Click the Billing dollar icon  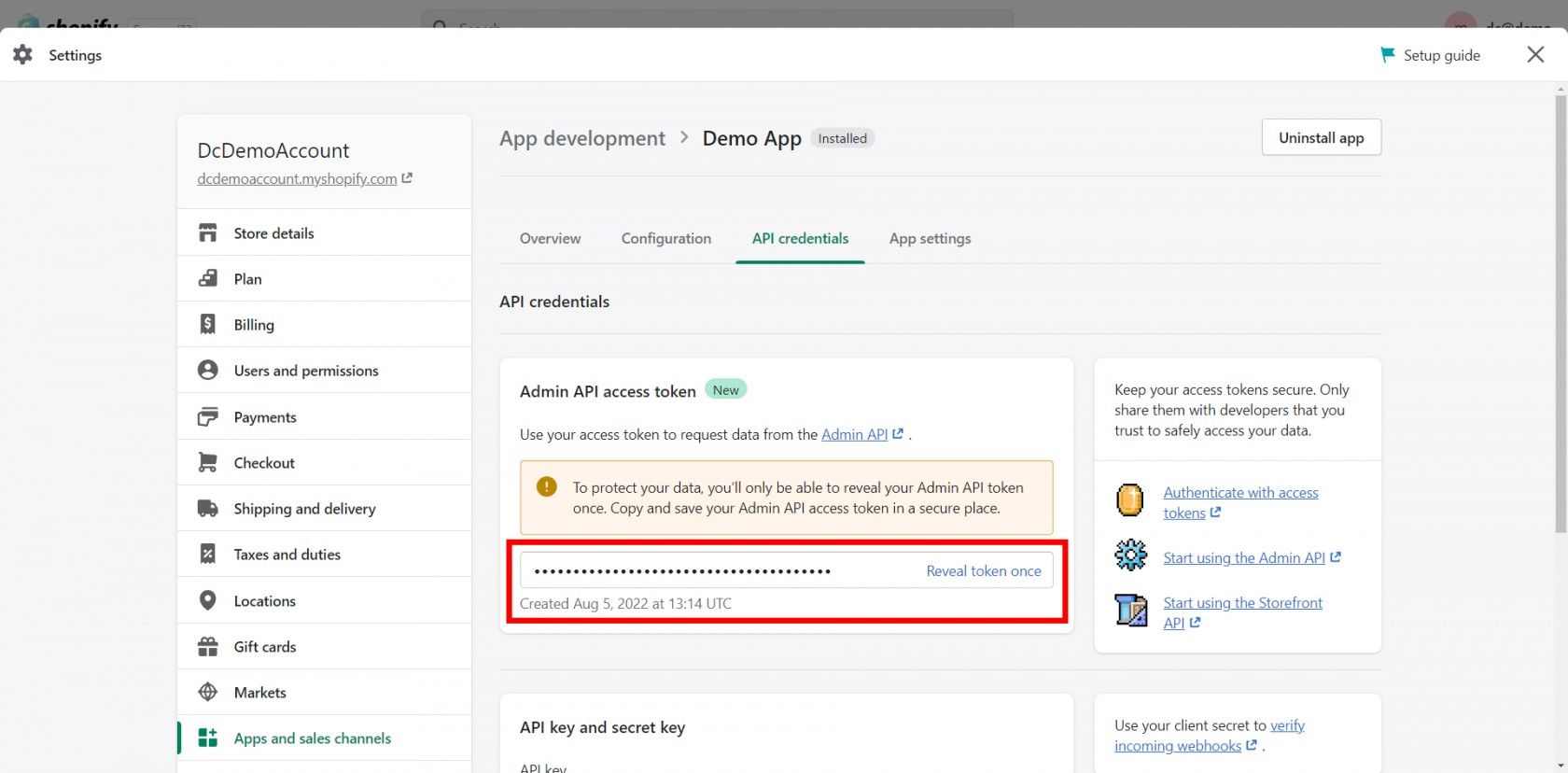coord(208,324)
